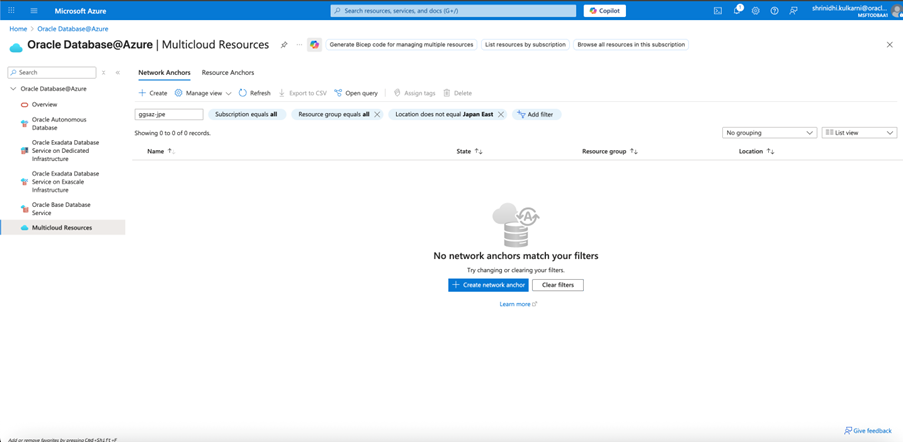Click the Microsoft Azure logo text

click(80, 11)
